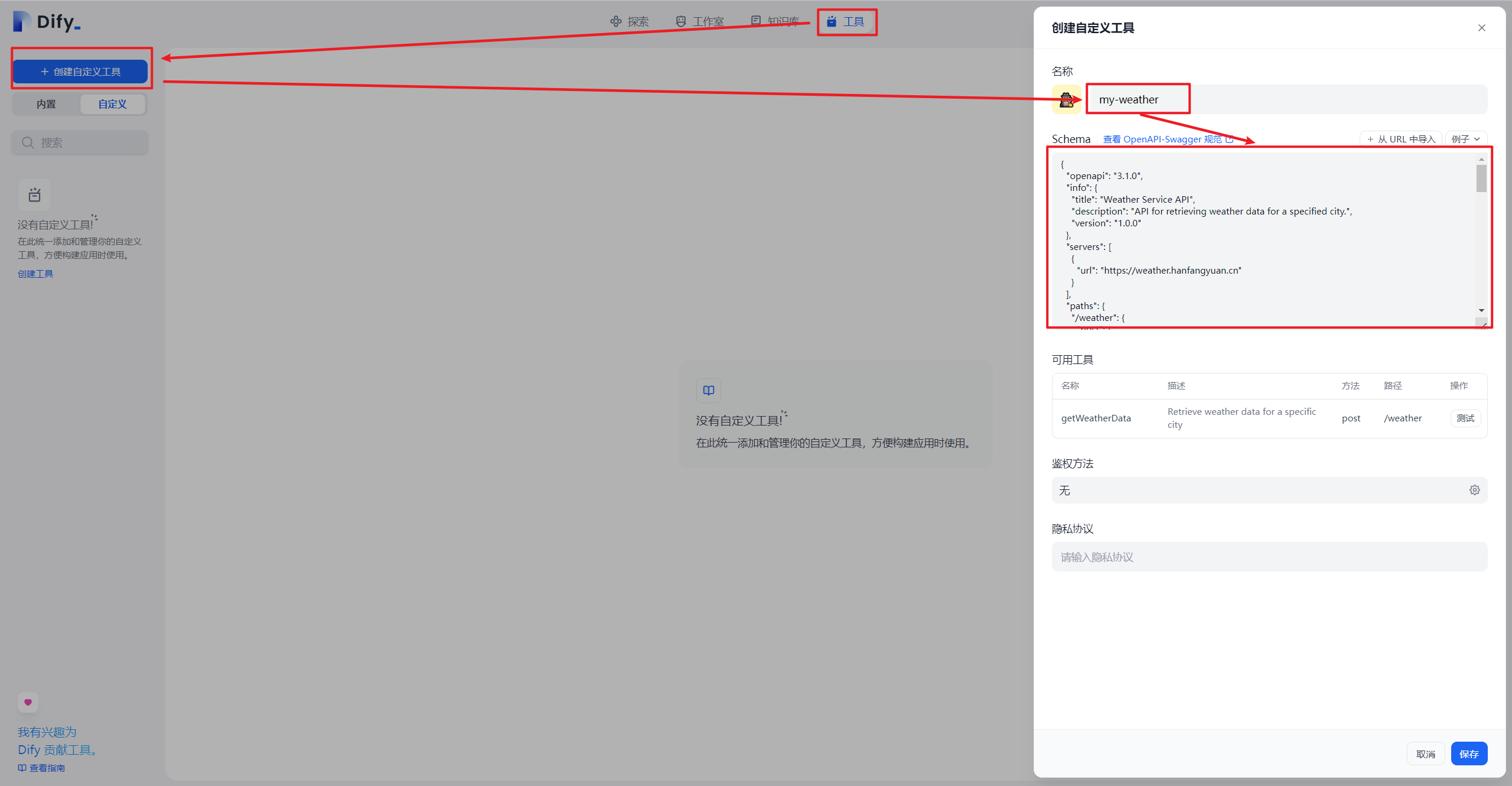Click schema scrollbar down arrow
The width and height of the screenshot is (1512, 786).
1481,310
